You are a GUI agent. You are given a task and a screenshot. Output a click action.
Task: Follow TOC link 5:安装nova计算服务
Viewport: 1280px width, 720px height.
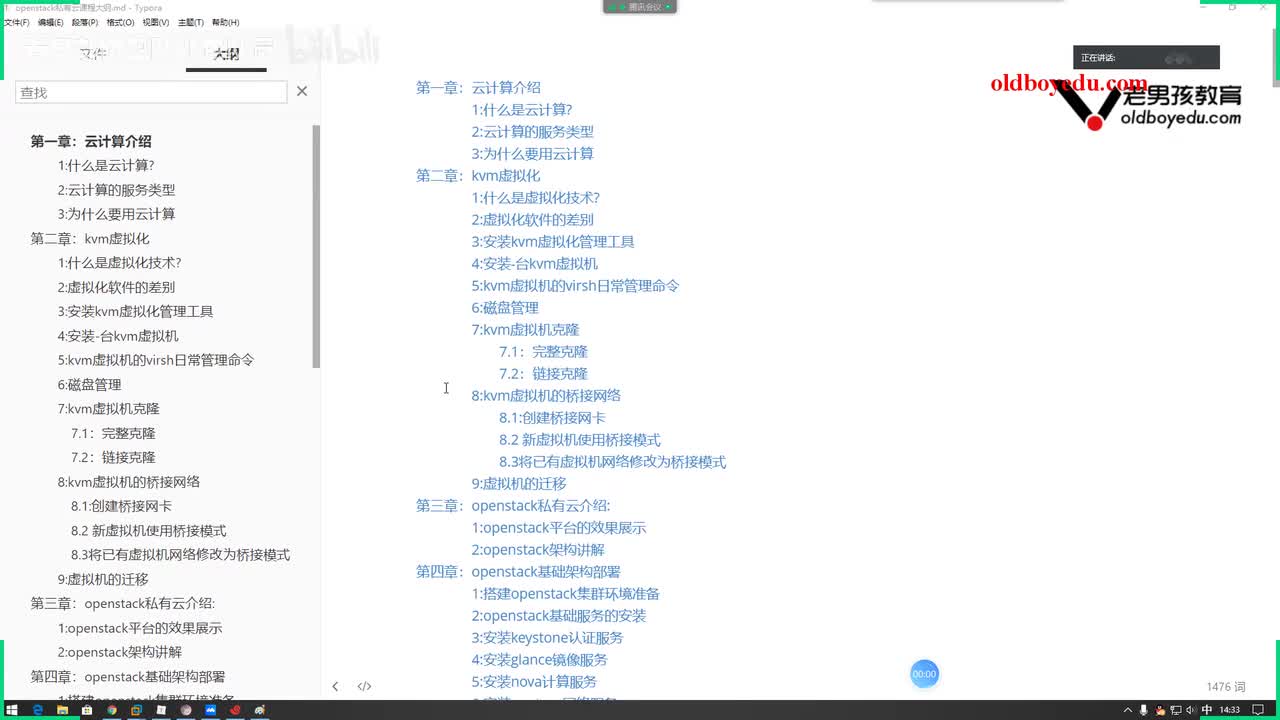coord(534,681)
